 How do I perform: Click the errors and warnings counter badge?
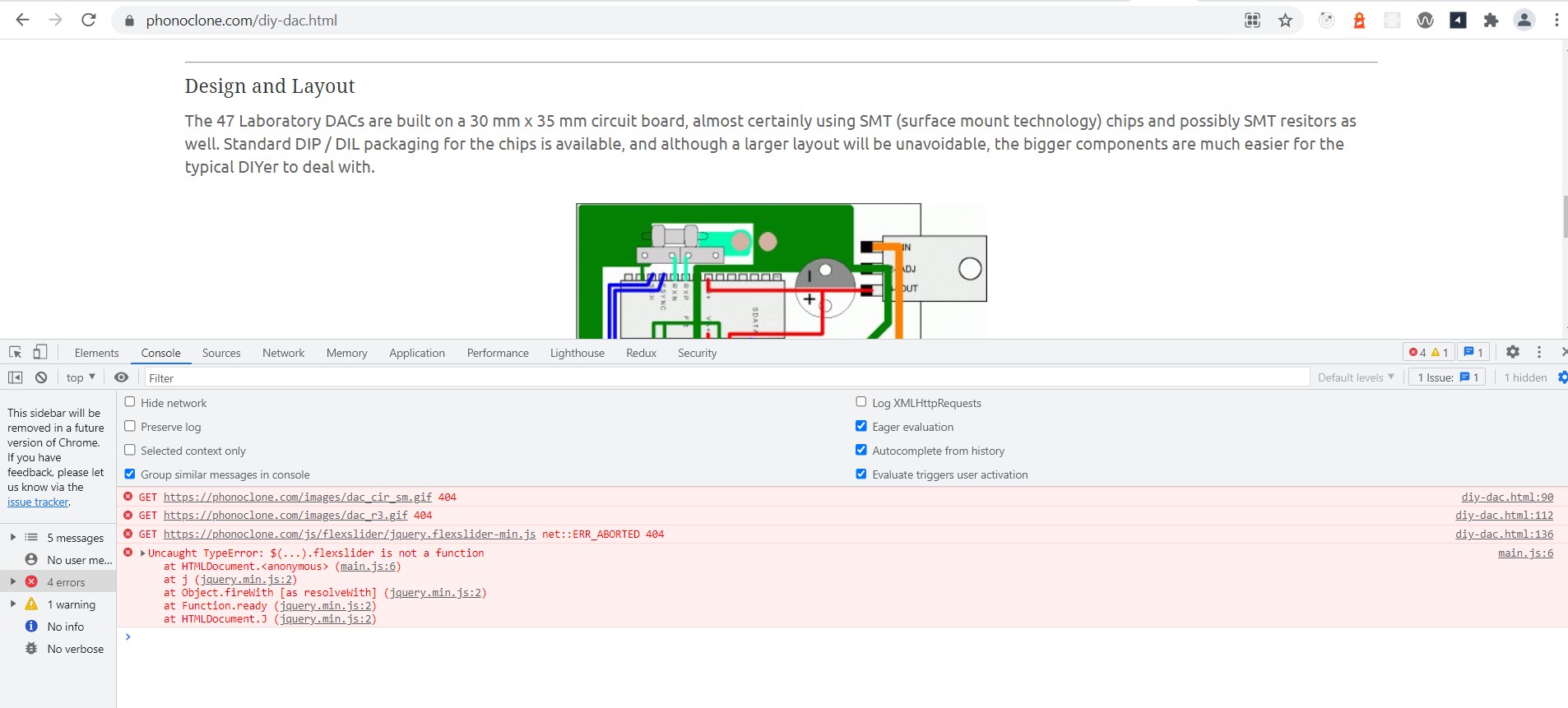coord(1428,352)
